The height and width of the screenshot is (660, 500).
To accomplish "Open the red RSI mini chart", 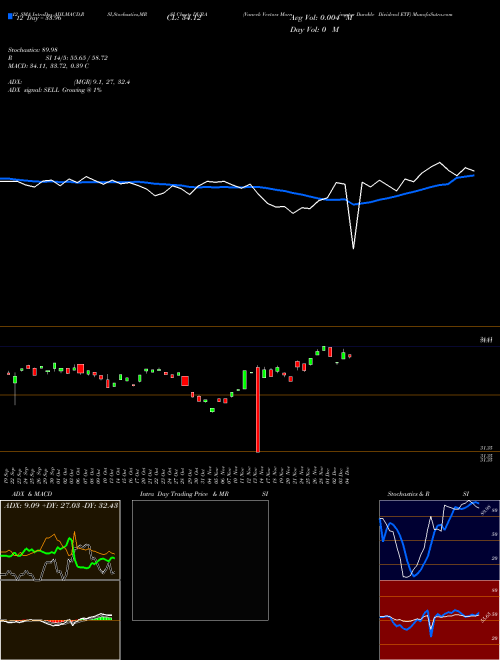I will point(439,620).
